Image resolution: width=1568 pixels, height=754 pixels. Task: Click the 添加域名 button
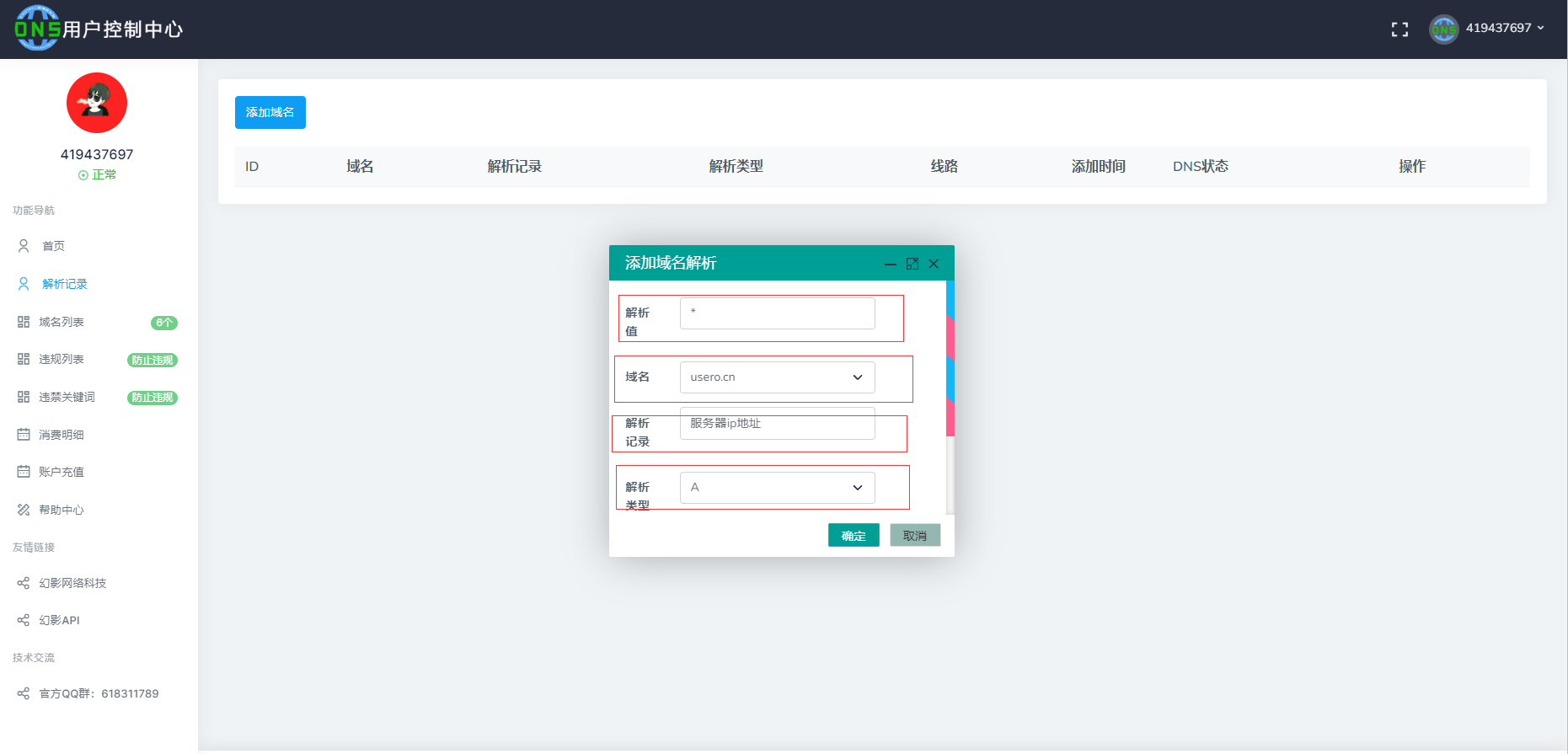pyautogui.click(x=270, y=112)
